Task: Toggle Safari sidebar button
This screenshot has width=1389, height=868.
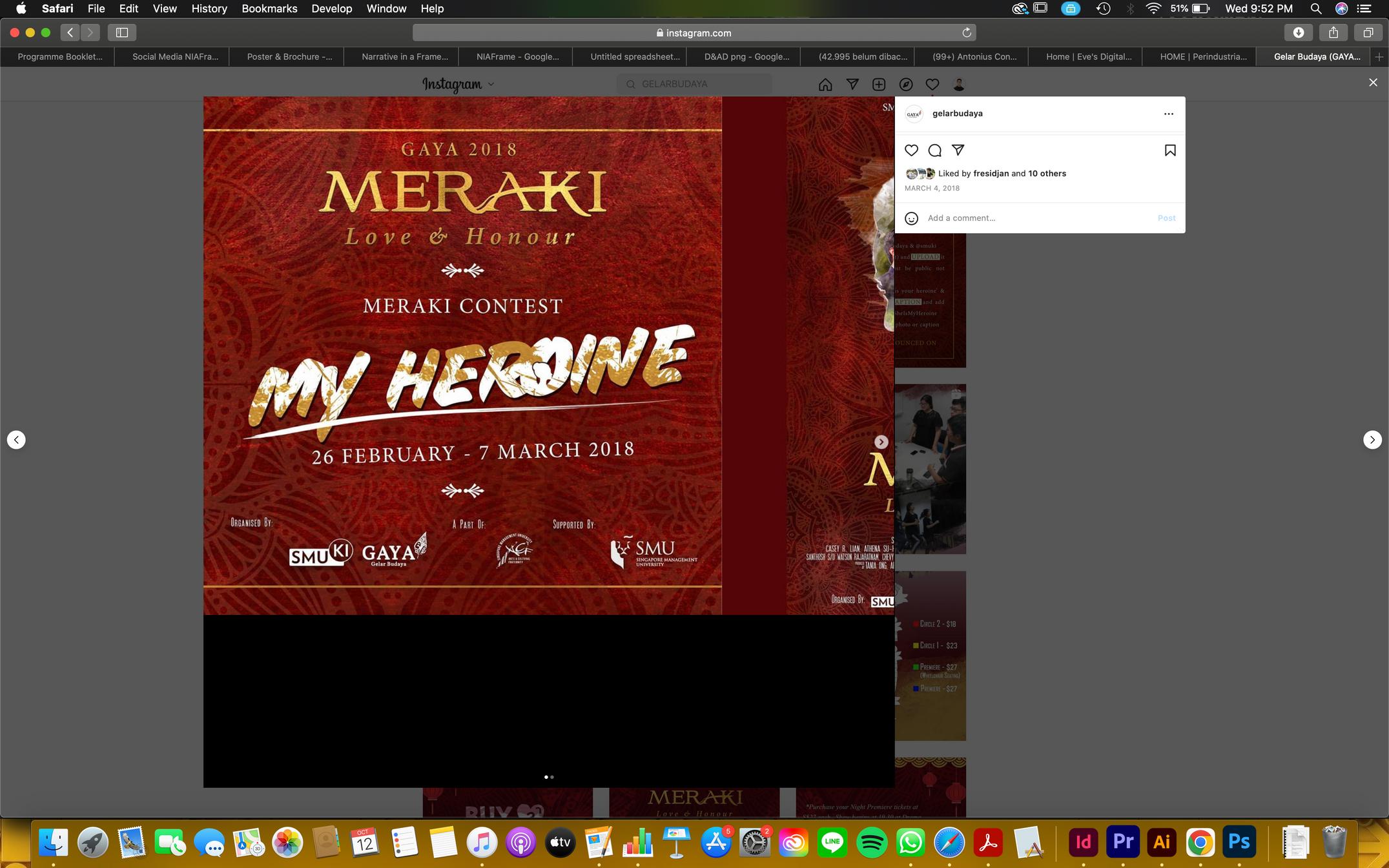Action: 122,32
